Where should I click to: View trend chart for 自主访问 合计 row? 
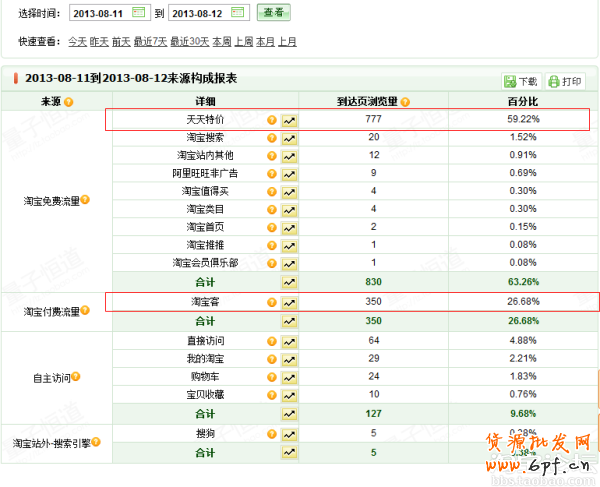click(x=289, y=414)
